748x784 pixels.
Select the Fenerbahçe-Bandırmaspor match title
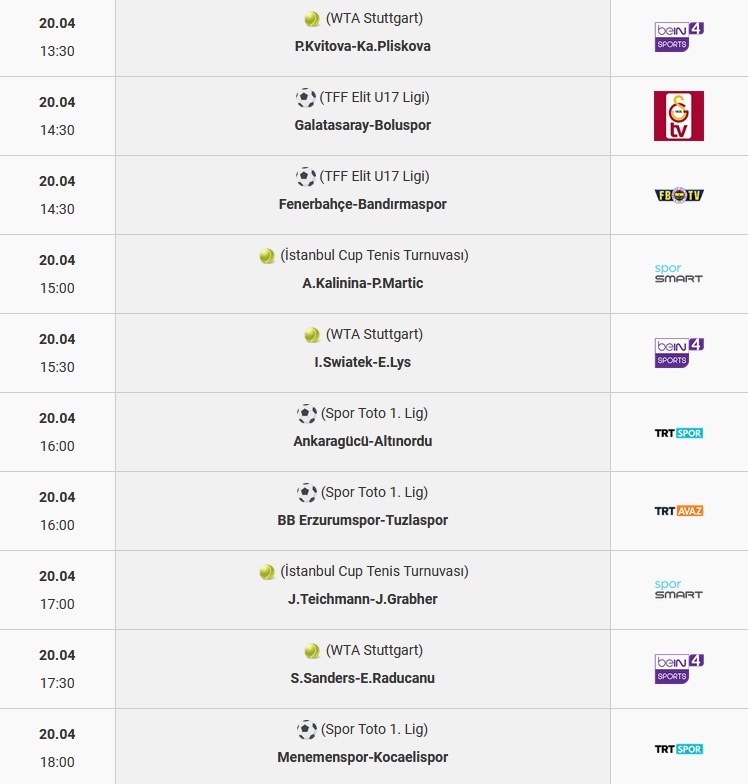[x=362, y=204]
